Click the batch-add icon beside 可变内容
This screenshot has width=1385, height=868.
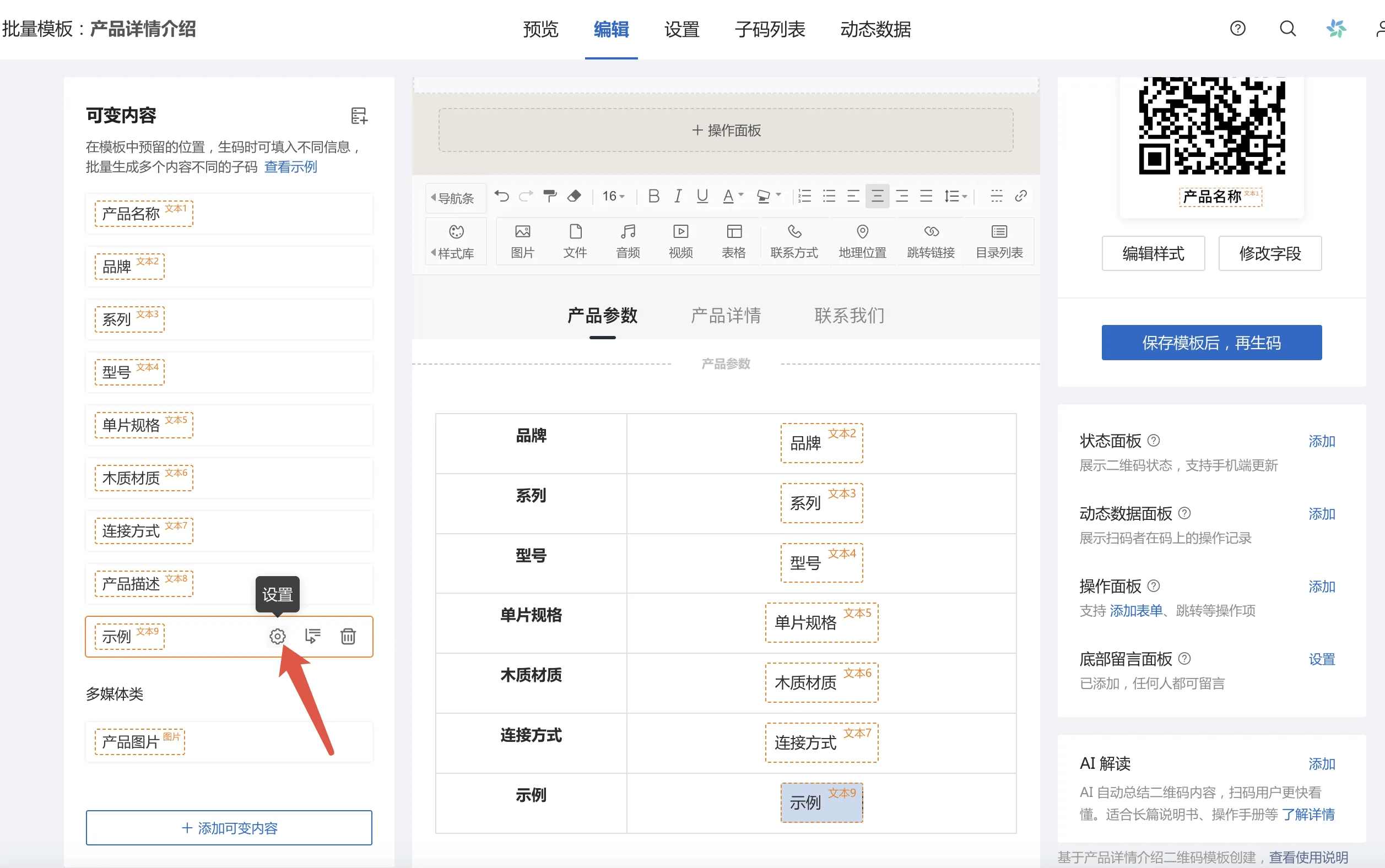point(359,116)
